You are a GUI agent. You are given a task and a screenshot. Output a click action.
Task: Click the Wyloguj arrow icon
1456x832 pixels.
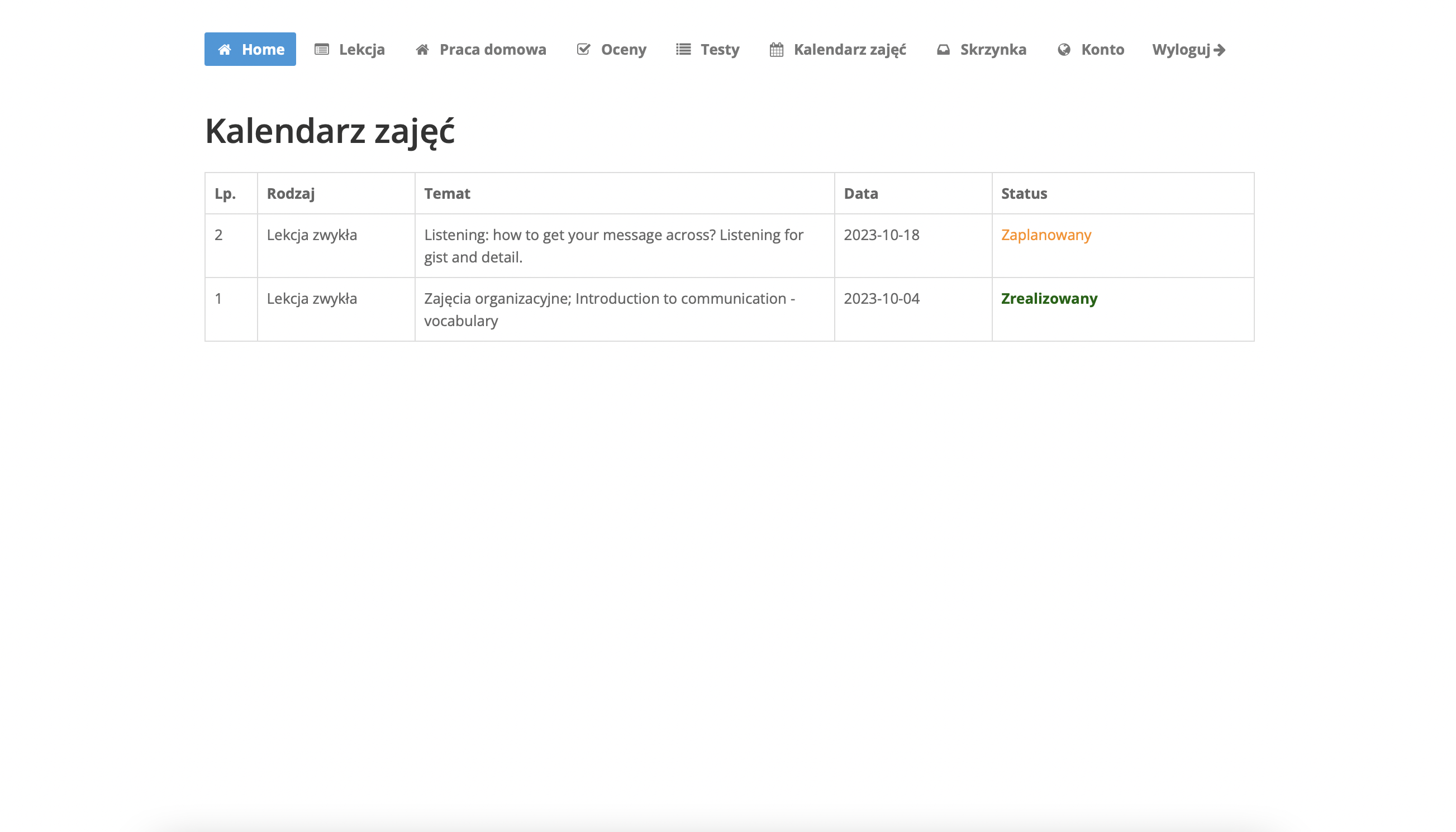tap(1219, 50)
